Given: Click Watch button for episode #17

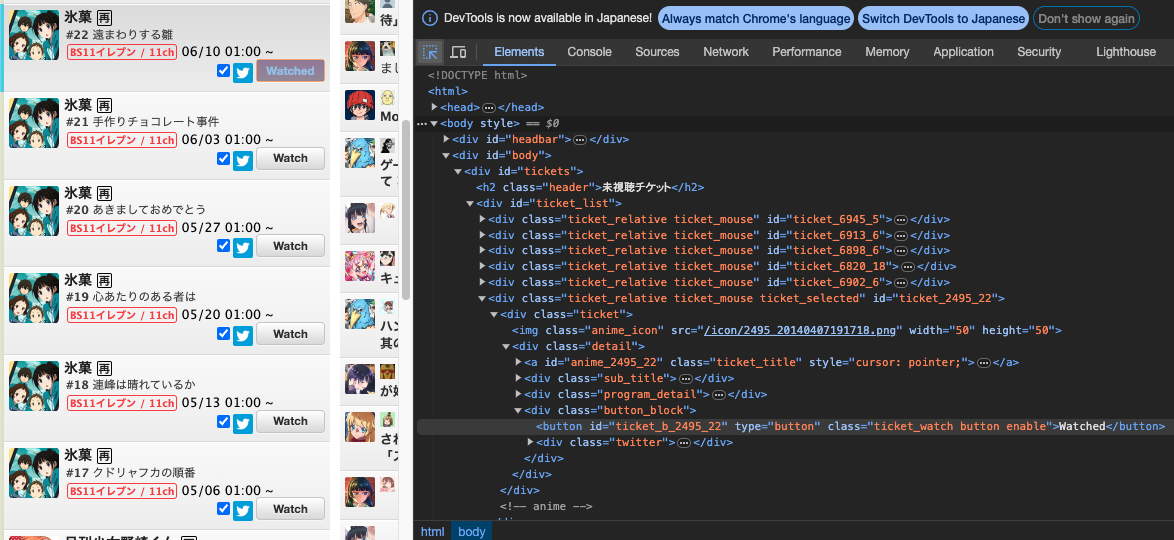Looking at the screenshot, I should coord(291,509).
